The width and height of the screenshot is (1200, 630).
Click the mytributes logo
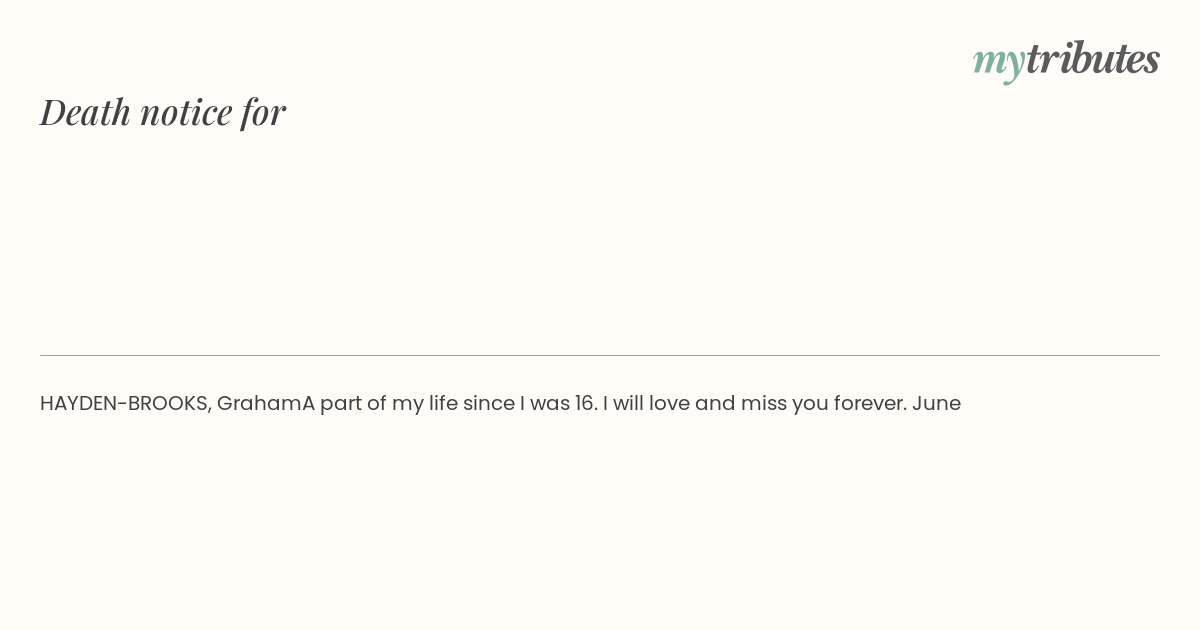pyautogui.click(x=1066, y=60)
